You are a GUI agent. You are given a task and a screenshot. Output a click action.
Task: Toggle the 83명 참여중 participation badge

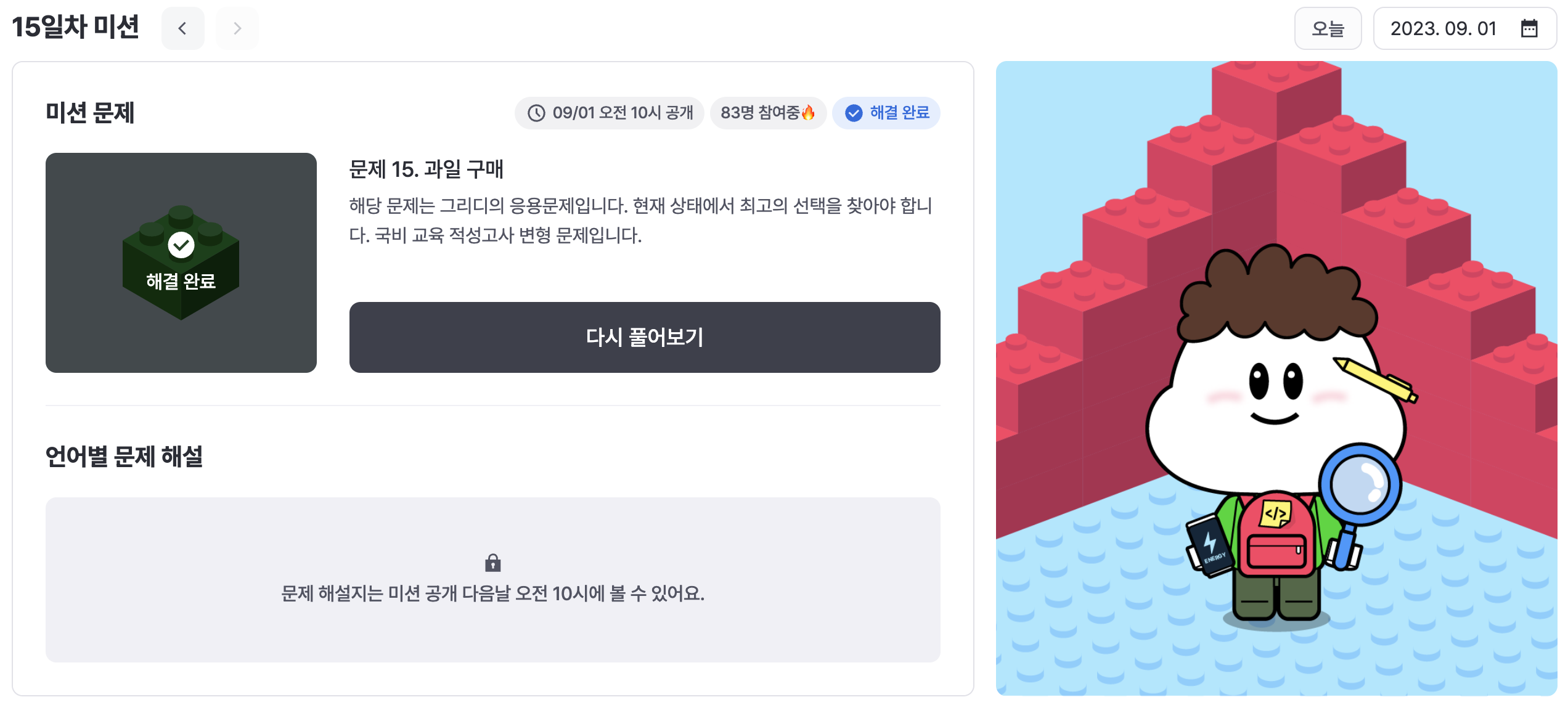pos(769,113)
